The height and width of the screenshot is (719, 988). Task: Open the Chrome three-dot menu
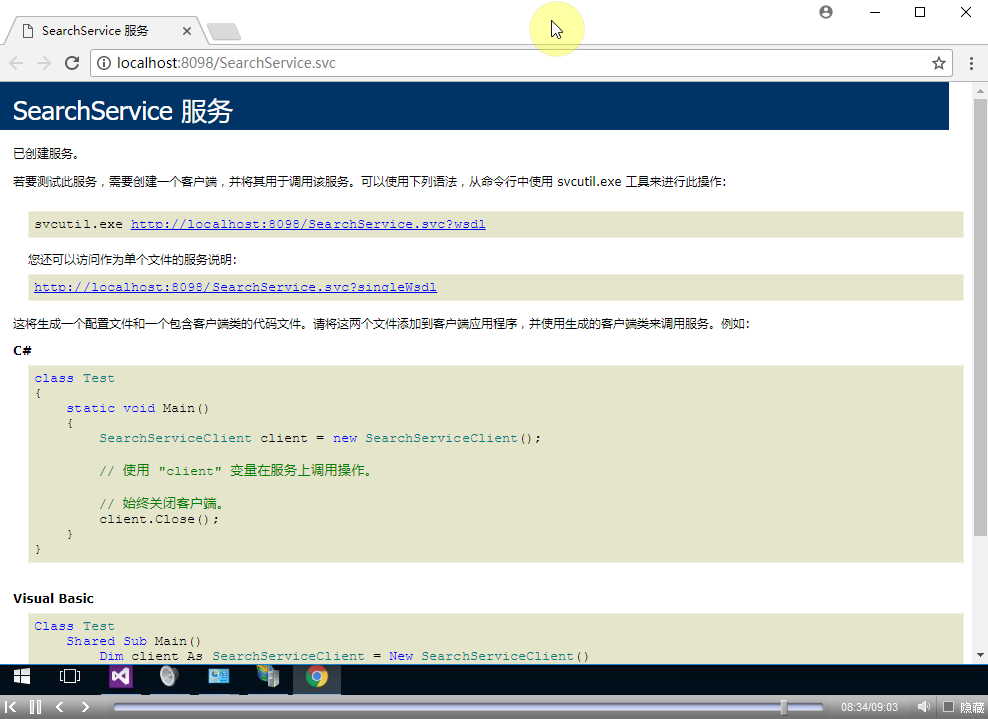(970, 63)
